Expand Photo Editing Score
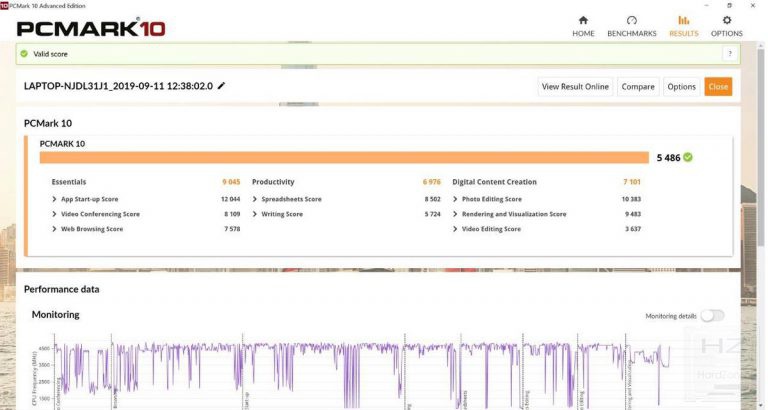Viewport: 768px width, 410px height. click(455, 199)
